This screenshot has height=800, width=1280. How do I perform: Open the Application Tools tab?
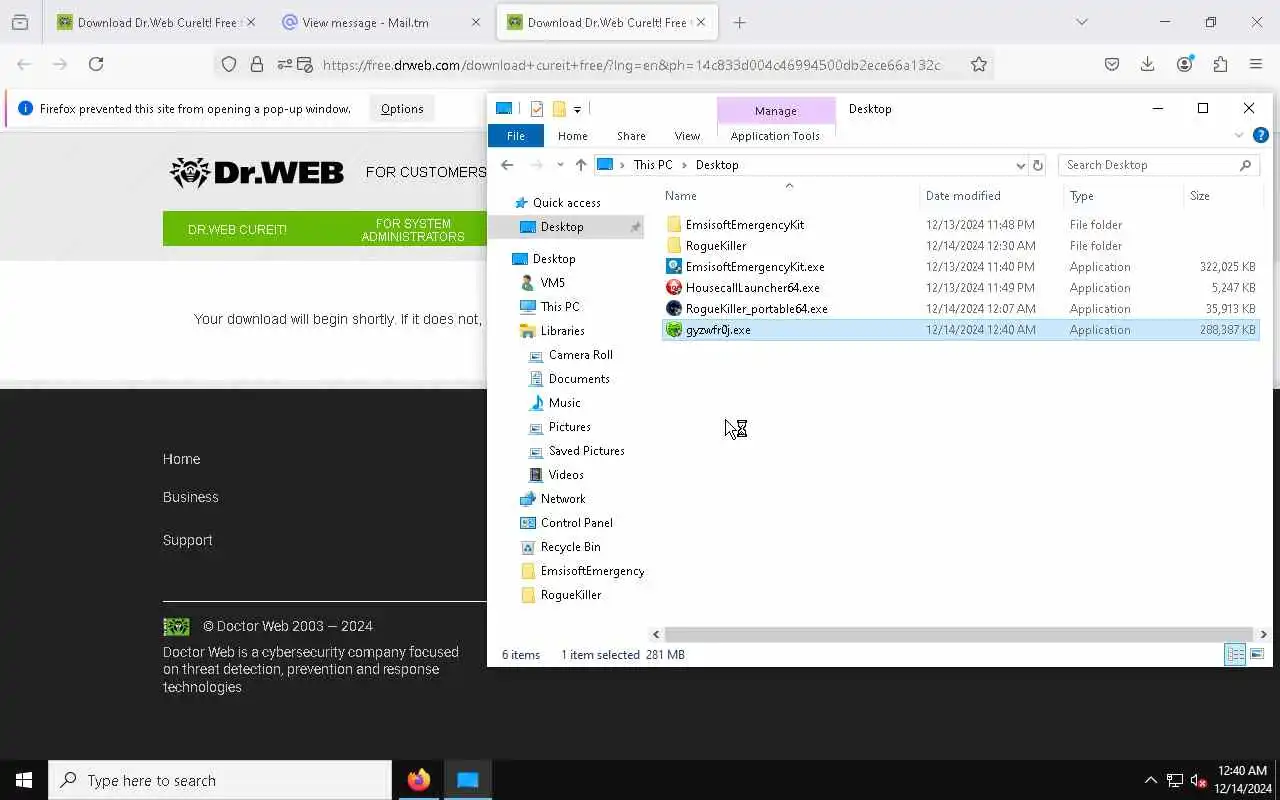(x=775, y=136)
